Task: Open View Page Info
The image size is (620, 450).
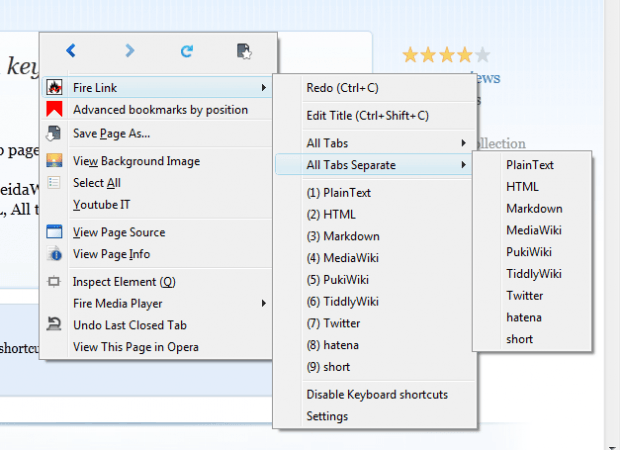Action: tap(156, 254)
